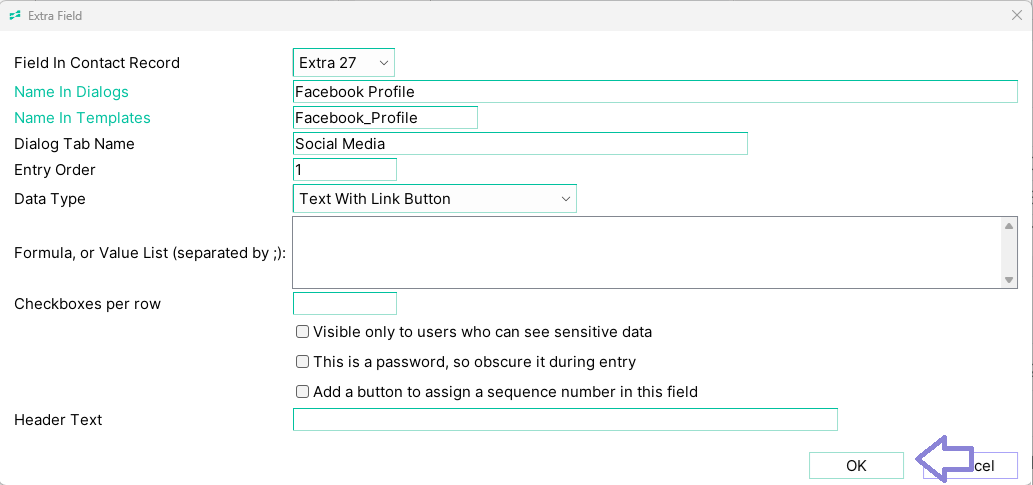Click the Entry Order input box
Image resolution: width=1033 pixels, height=485 pixels.
pyautogui.click(x=345, y=169)
